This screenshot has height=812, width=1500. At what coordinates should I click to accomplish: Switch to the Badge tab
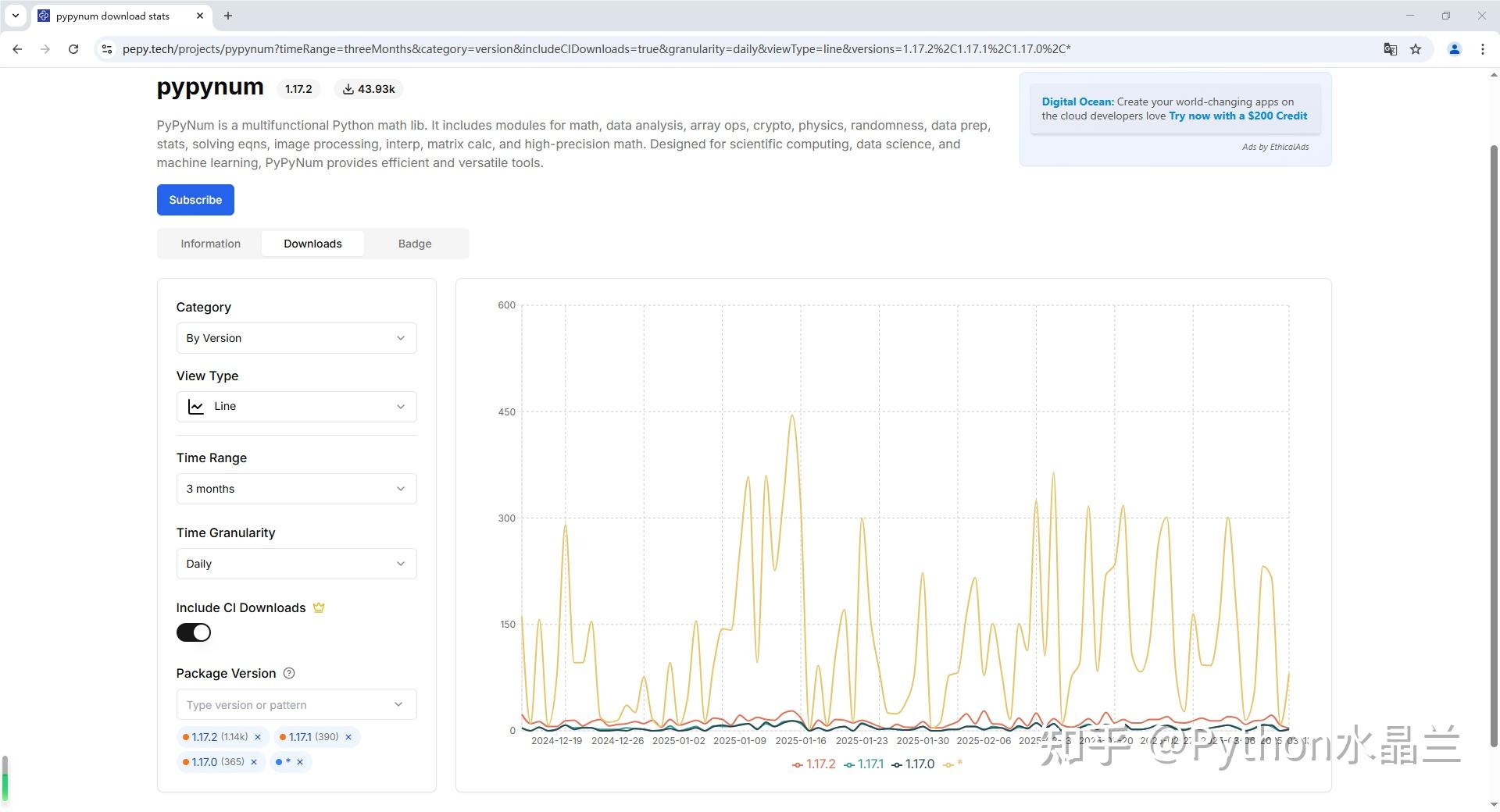click(414, 244)
